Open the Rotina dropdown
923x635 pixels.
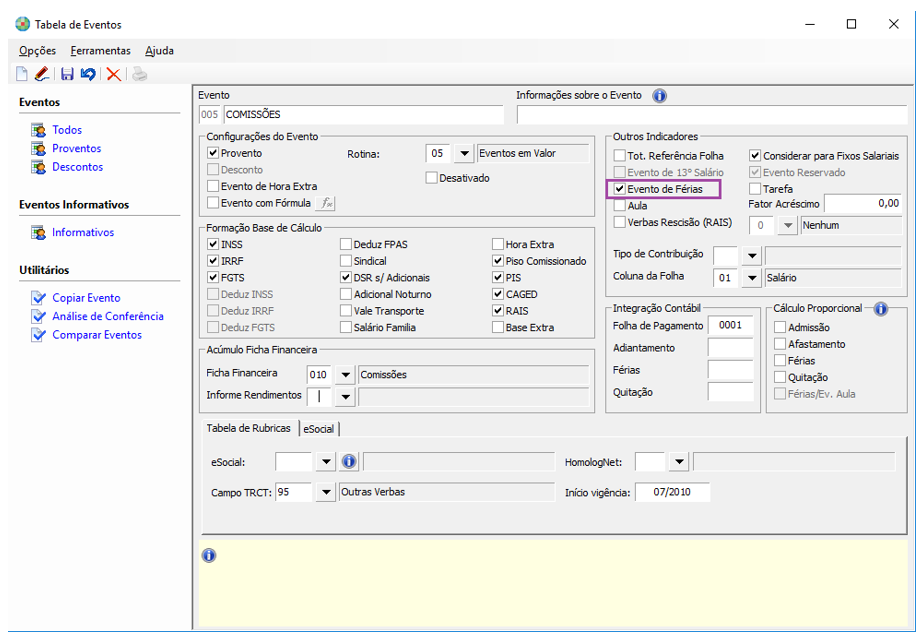(x=464, y=154)
